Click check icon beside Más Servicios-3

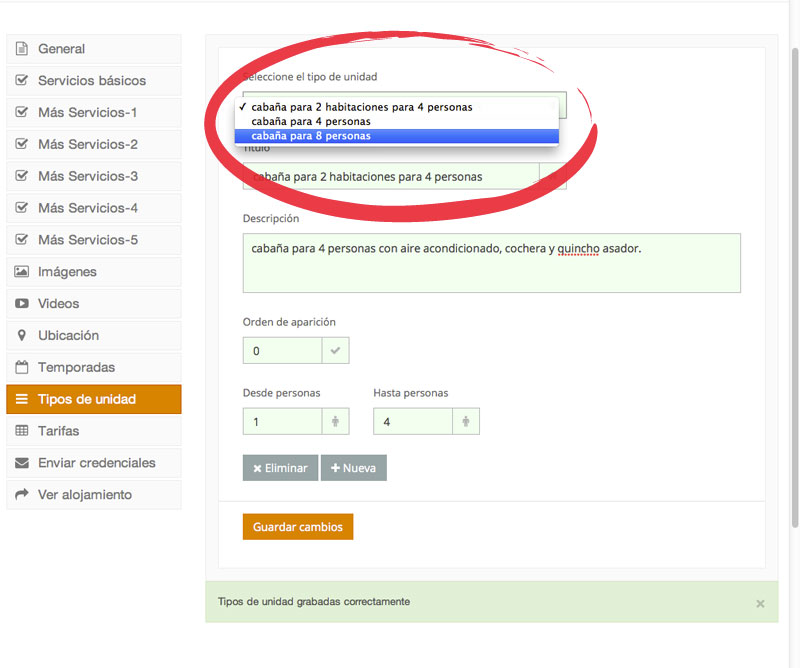pyautogui.click(x=21, y=176)
